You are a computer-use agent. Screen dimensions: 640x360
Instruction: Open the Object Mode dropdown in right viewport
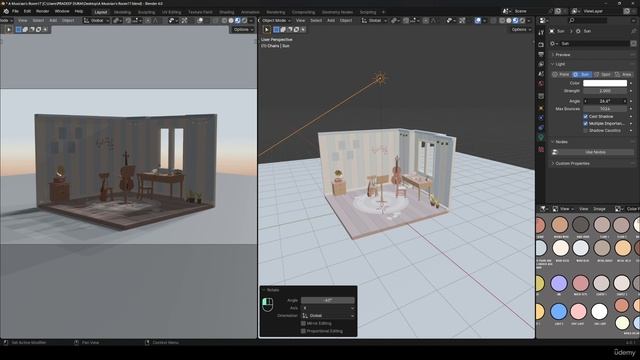(276, 20)
